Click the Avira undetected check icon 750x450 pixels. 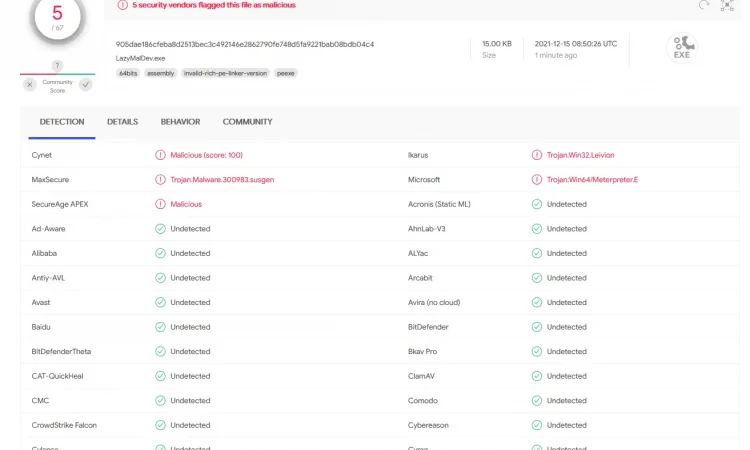[537, 302]
